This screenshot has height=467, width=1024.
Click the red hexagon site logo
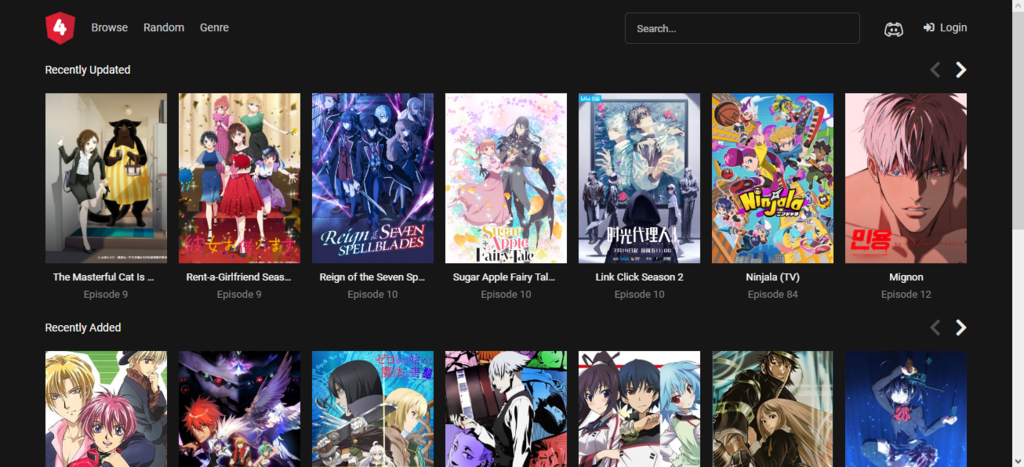60,28
